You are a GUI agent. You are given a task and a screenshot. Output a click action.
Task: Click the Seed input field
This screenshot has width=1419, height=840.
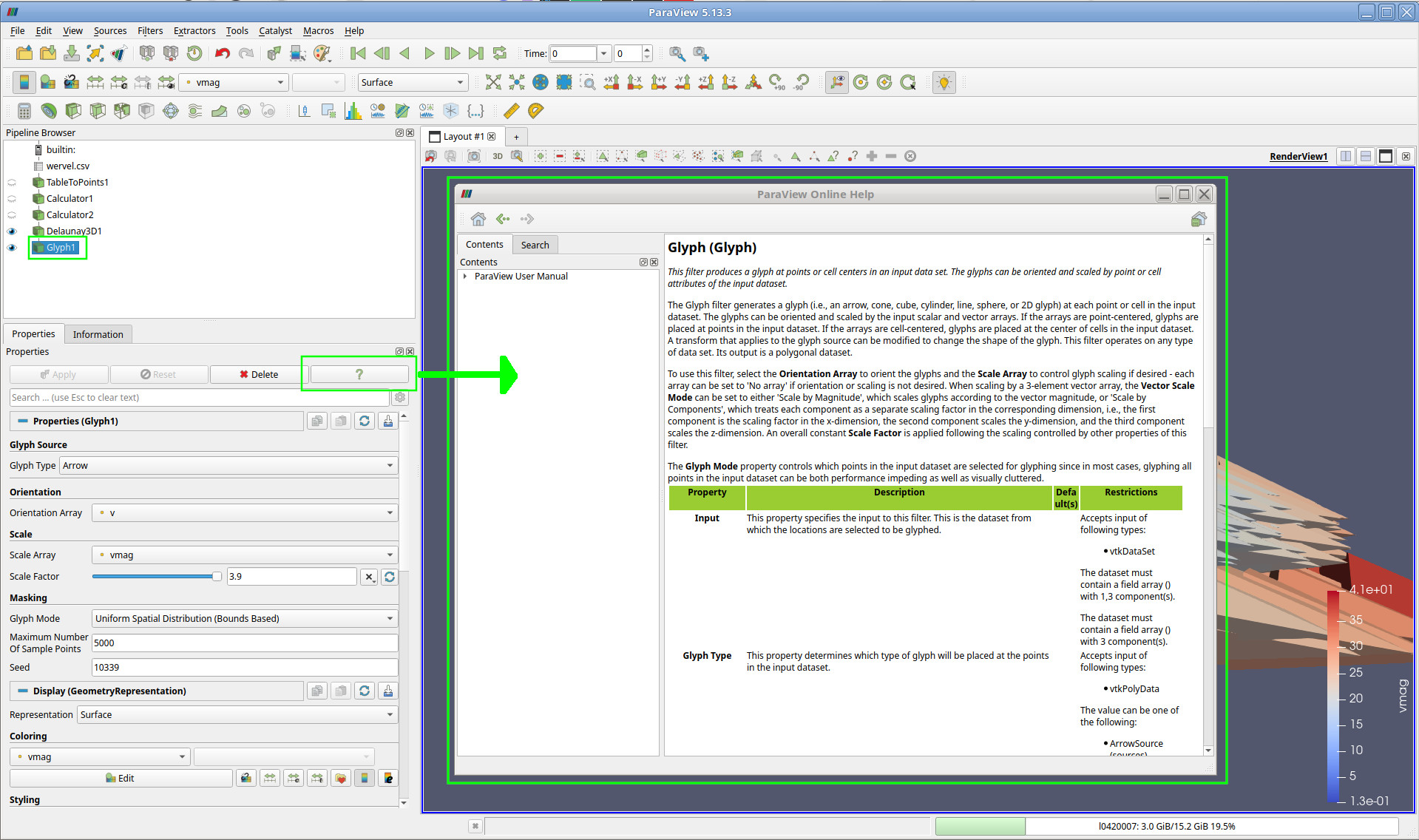tap(245, 667)
